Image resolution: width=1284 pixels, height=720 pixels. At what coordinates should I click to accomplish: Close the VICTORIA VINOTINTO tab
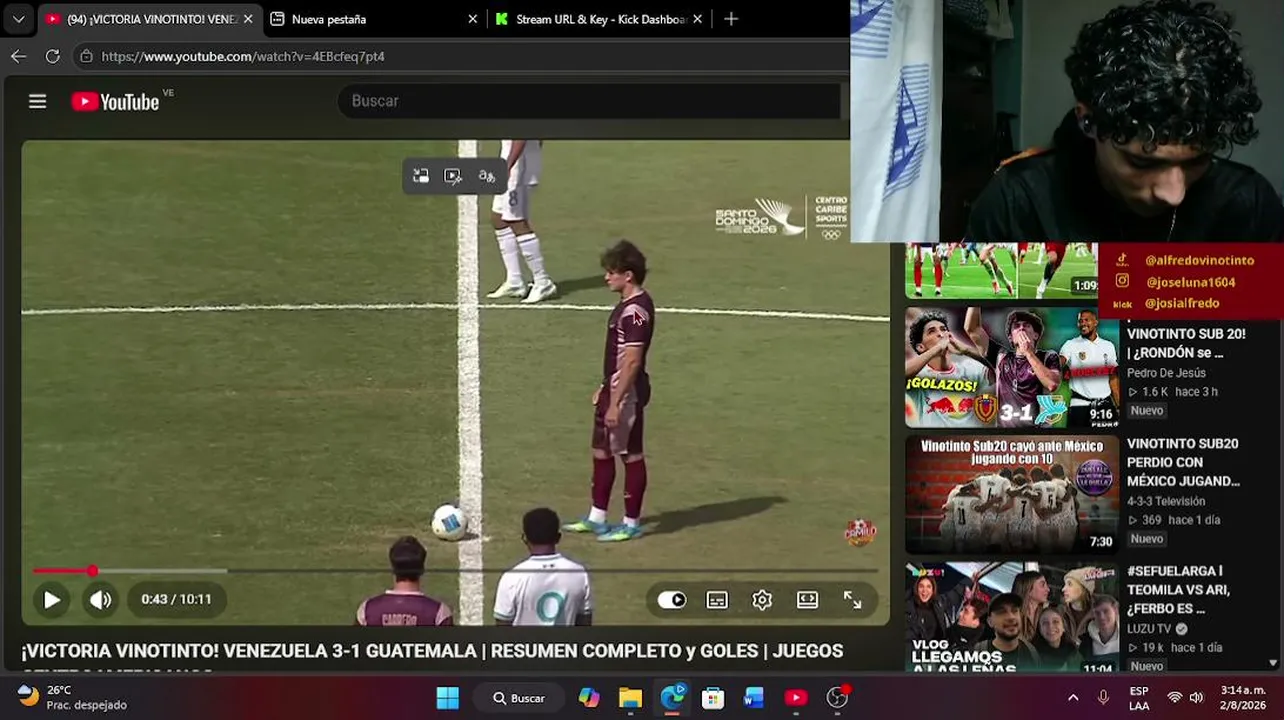click(x=248, y=19)
